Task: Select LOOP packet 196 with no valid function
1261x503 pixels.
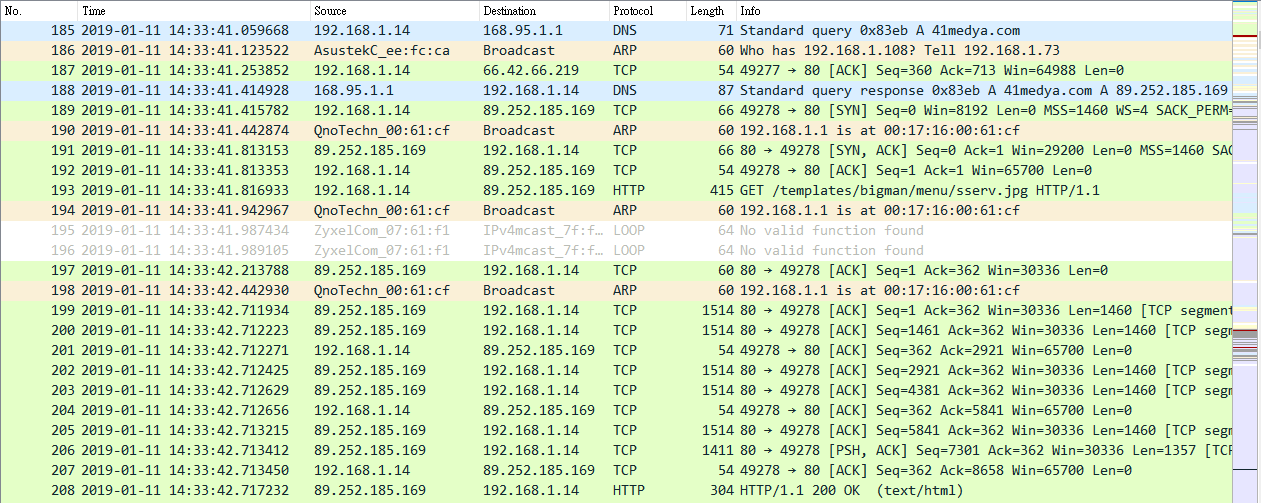Action: (x=616, y=251)
